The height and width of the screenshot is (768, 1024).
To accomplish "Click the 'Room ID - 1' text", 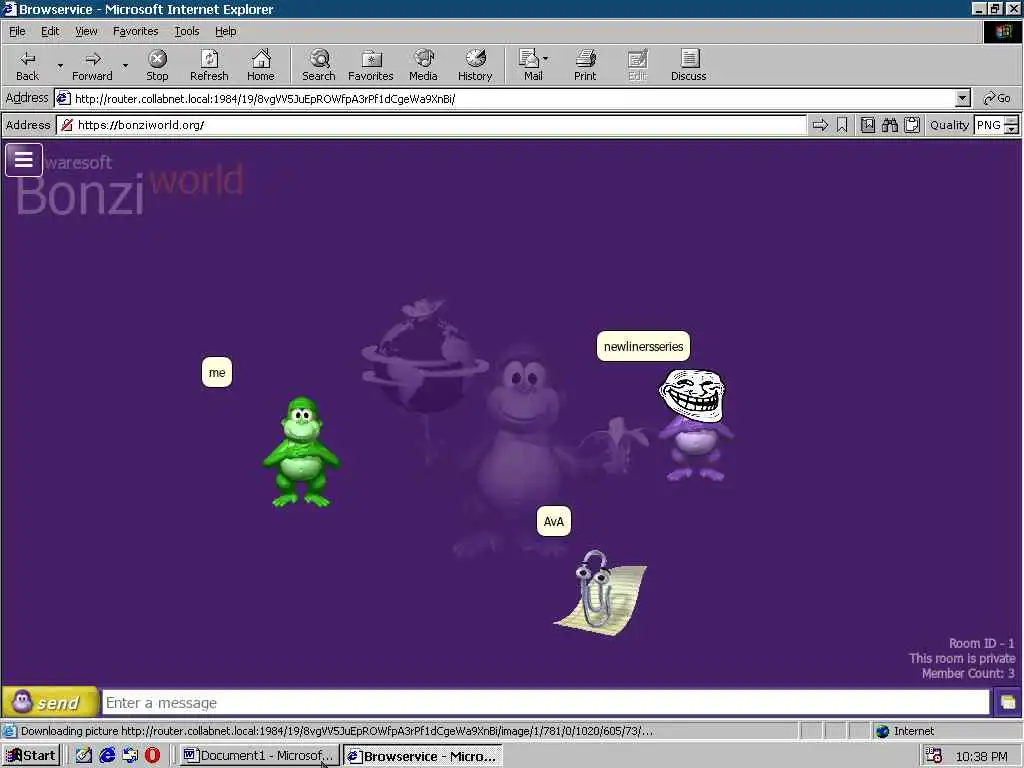I will pyautogui.click(x=982, y=643).
